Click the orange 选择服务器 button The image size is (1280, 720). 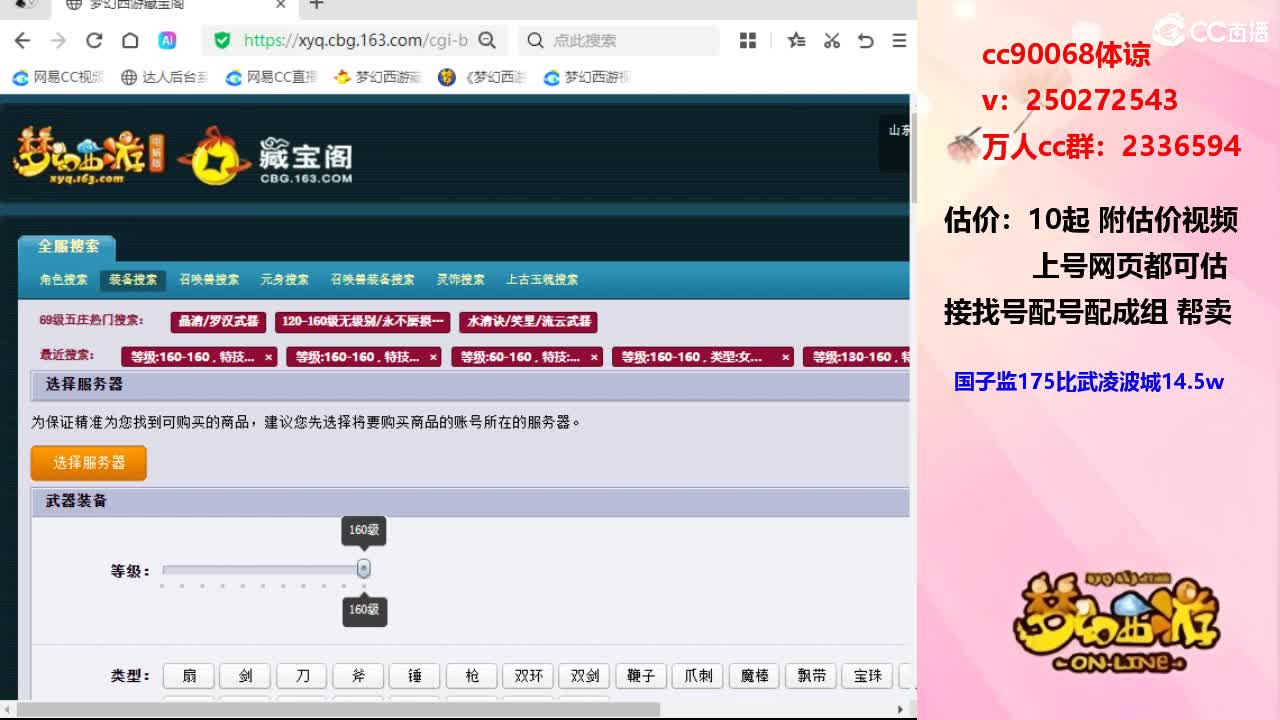pyautogui.click(x=89, y=463)
